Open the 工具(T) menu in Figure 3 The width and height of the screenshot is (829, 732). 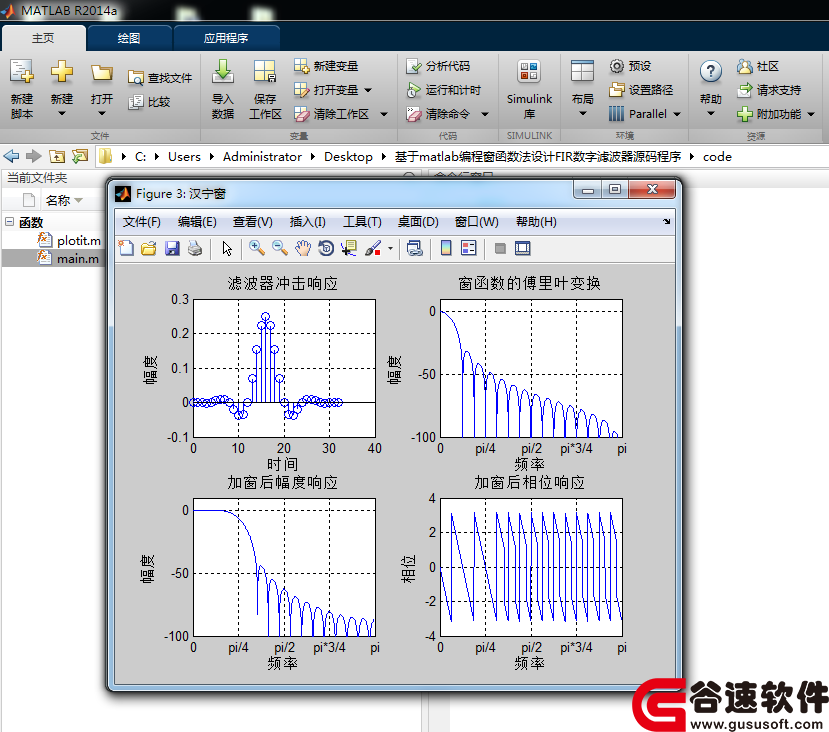tap(362, 221)
